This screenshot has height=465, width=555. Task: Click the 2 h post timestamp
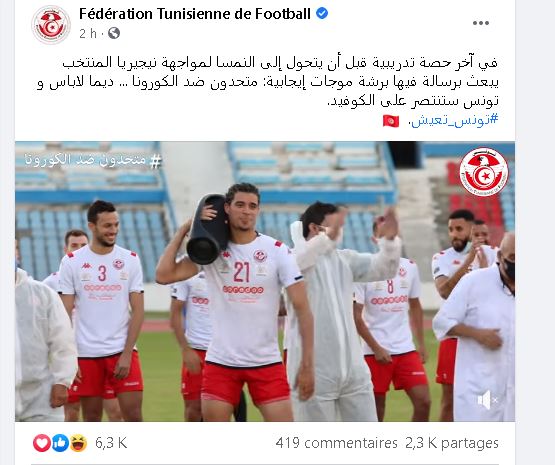point(88,34)
